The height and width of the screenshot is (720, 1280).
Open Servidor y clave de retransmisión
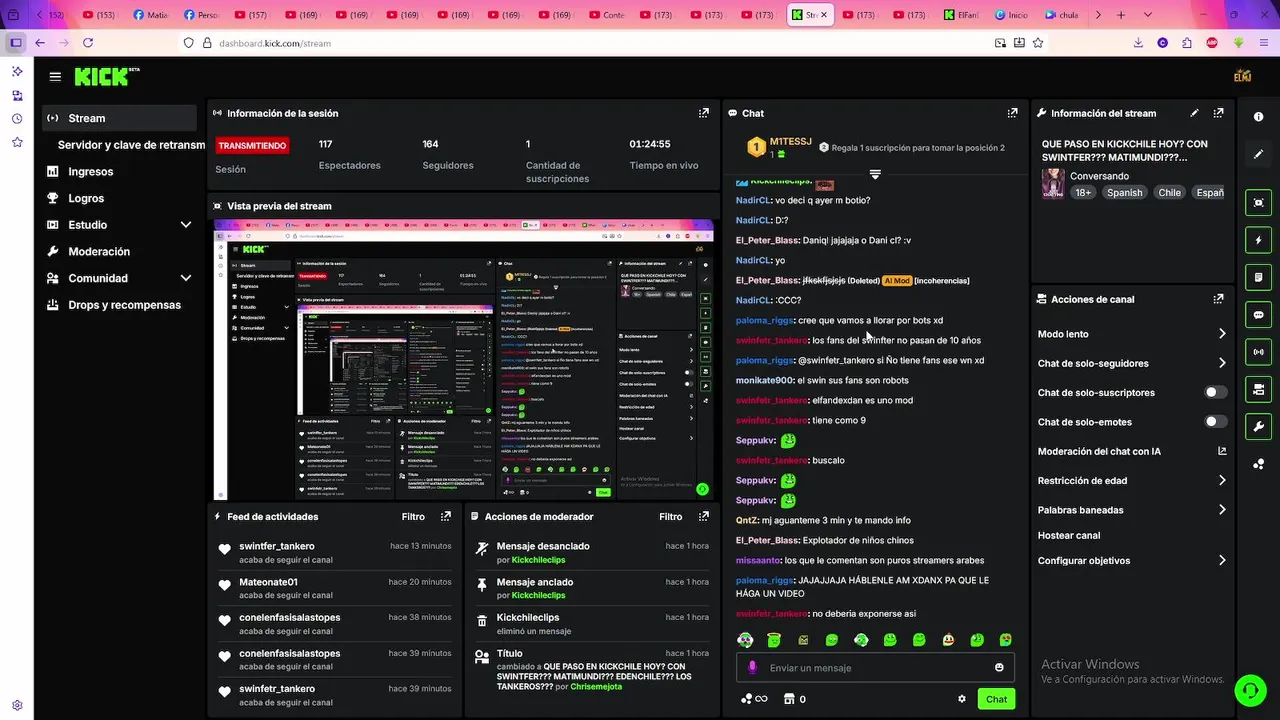click(131, 145)
